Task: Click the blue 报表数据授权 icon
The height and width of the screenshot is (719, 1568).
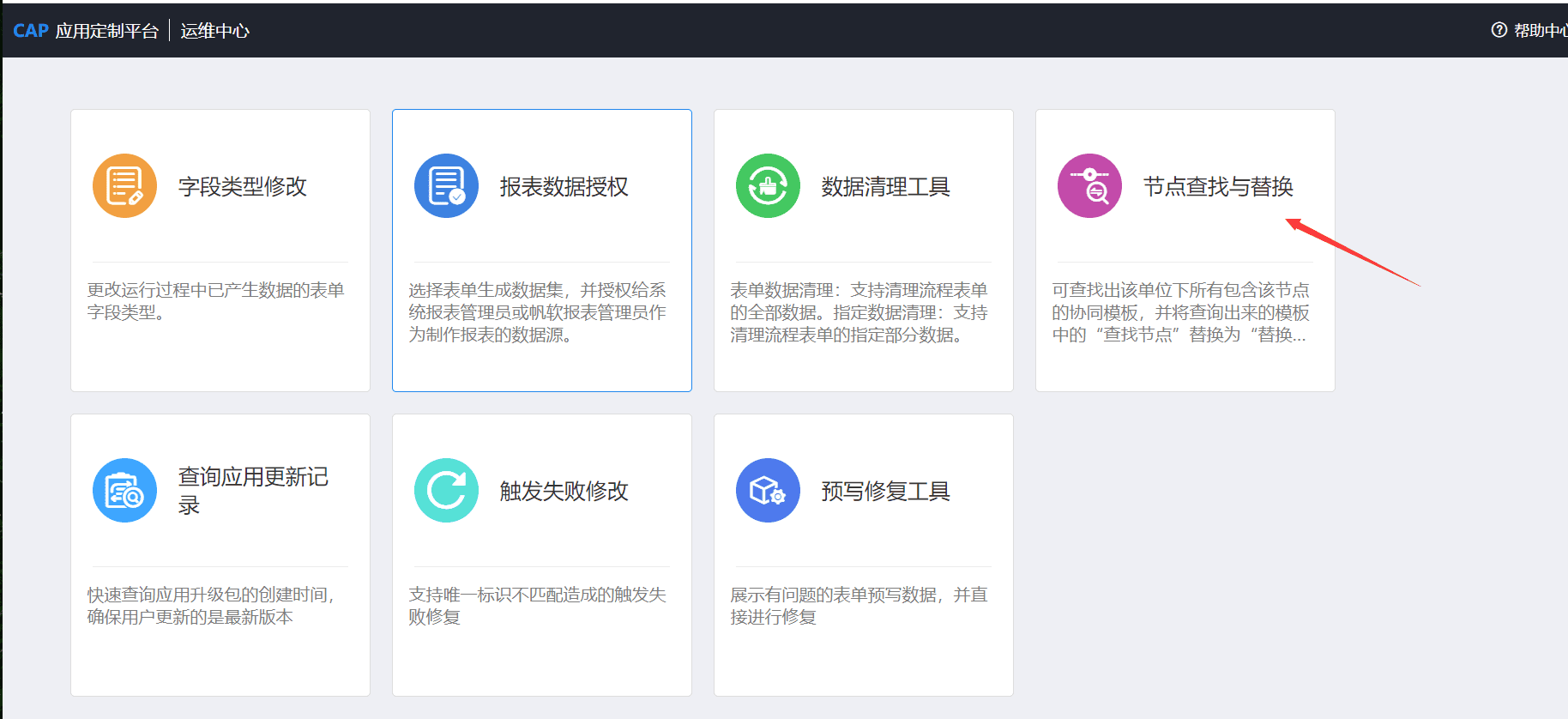Action: point(446,185)
